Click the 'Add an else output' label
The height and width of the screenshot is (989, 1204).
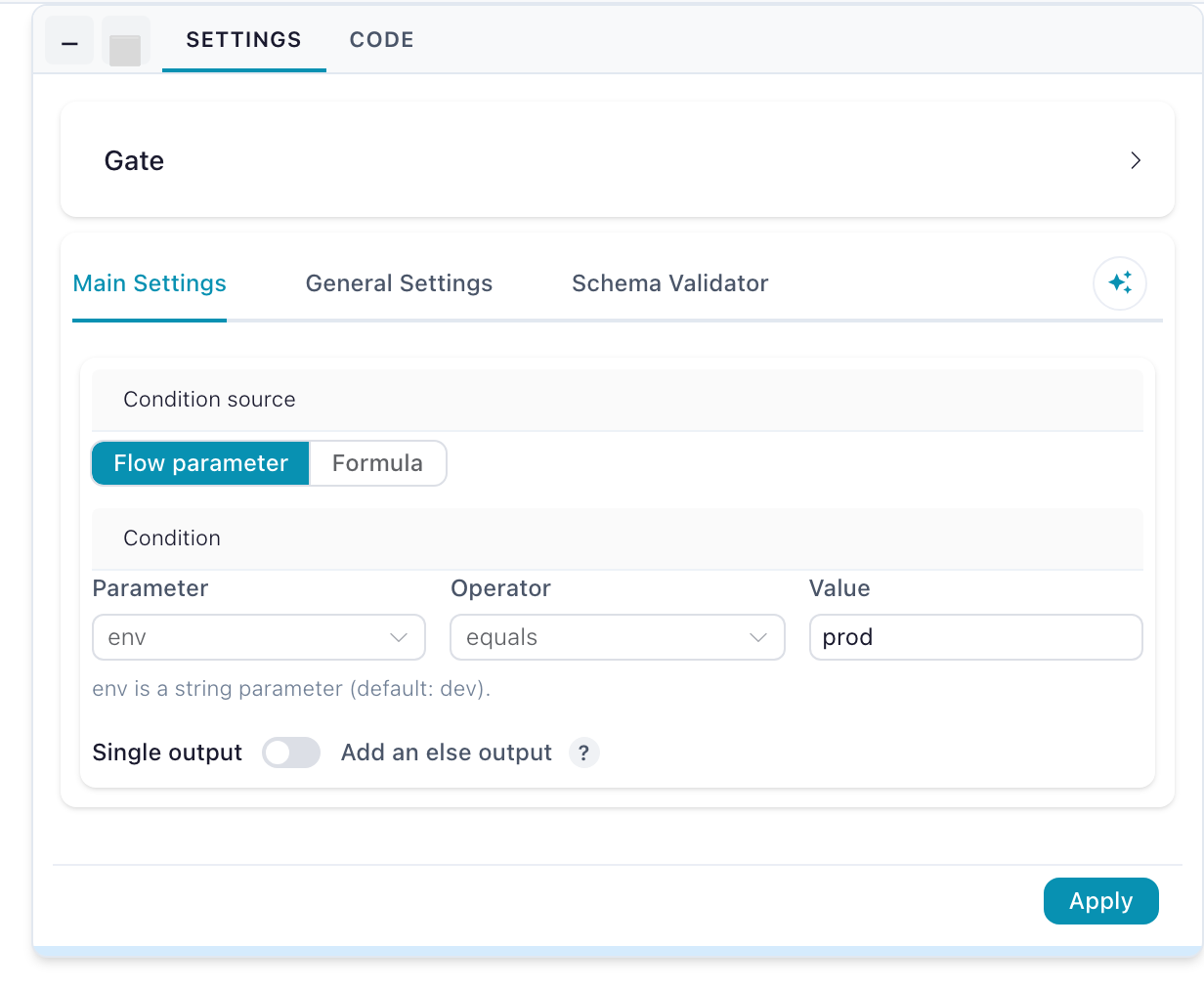(x=447, y=752)
